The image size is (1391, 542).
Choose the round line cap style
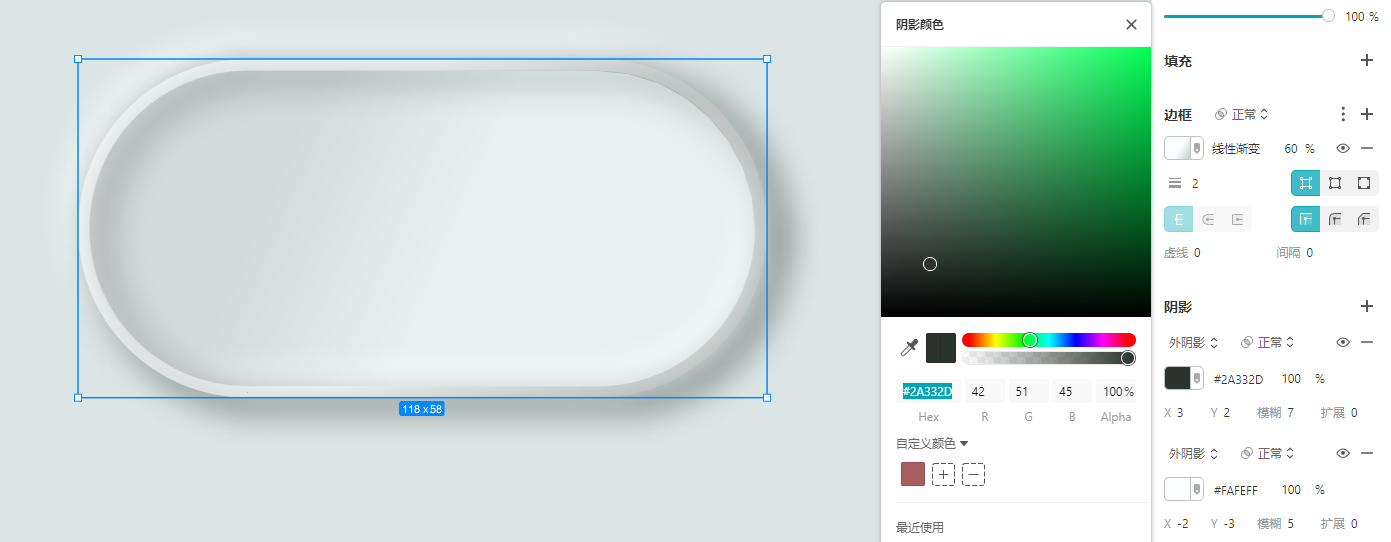(1208, 219)
